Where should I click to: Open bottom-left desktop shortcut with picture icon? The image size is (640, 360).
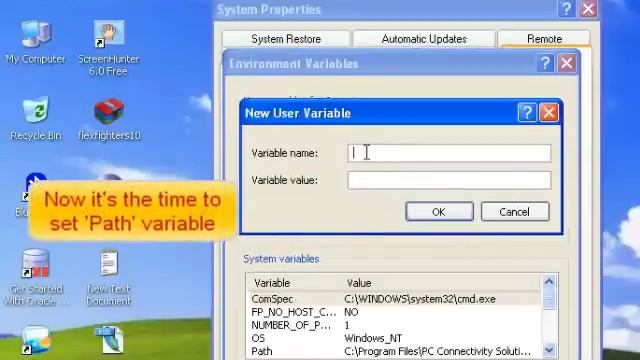pyautogui.click(x=36, y=340)
